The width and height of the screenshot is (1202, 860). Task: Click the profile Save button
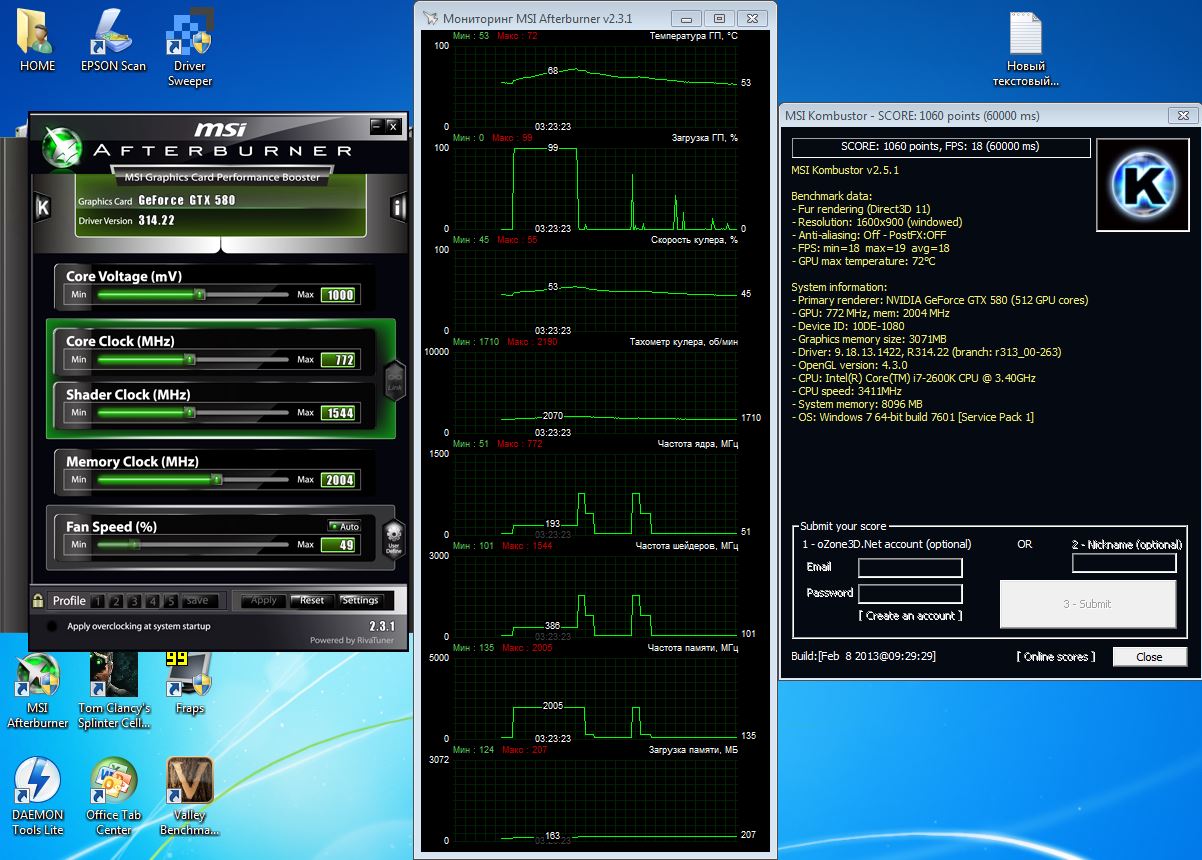point(197,601)
